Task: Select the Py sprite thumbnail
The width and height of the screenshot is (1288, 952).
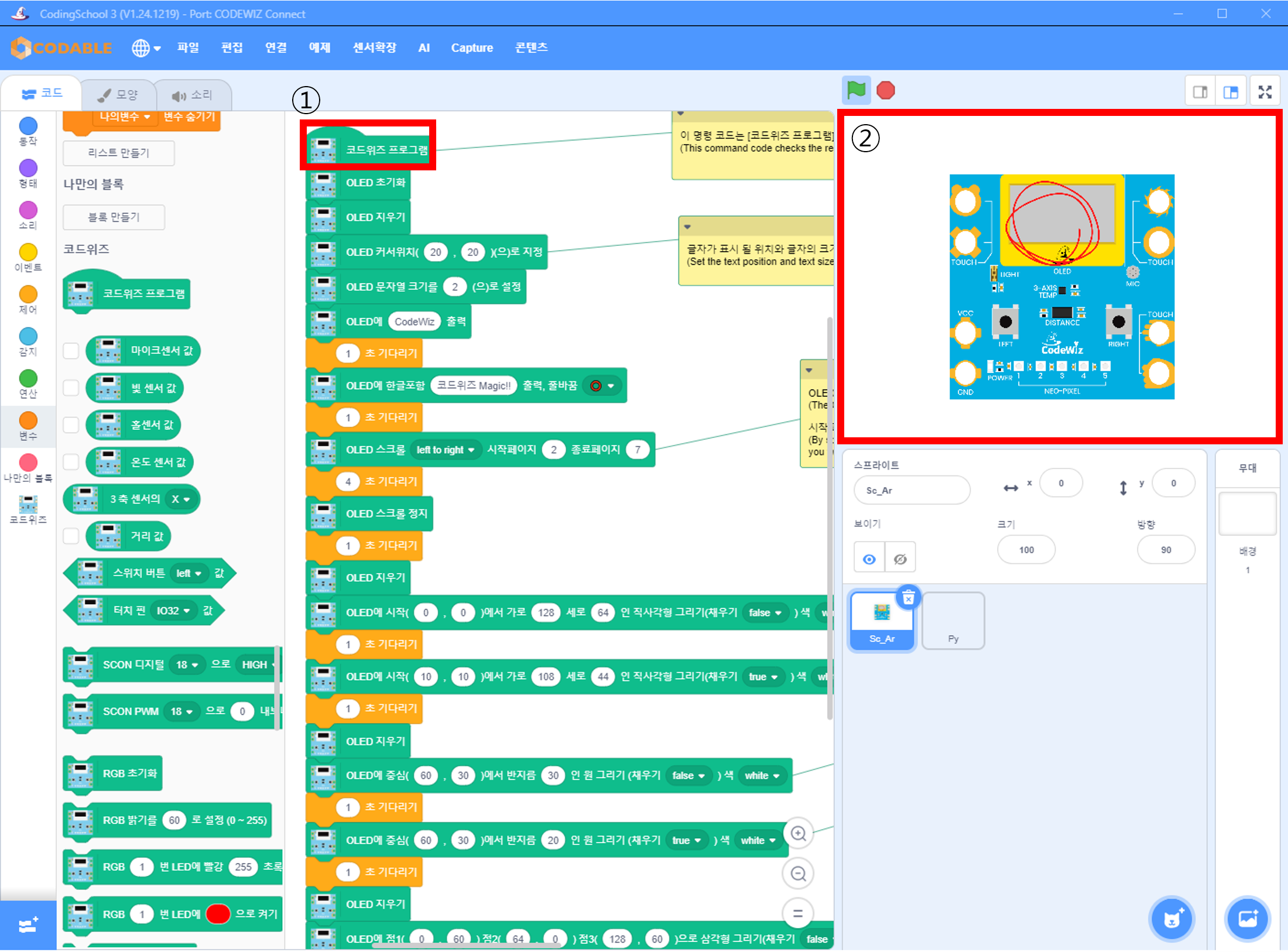Action: 953,621
